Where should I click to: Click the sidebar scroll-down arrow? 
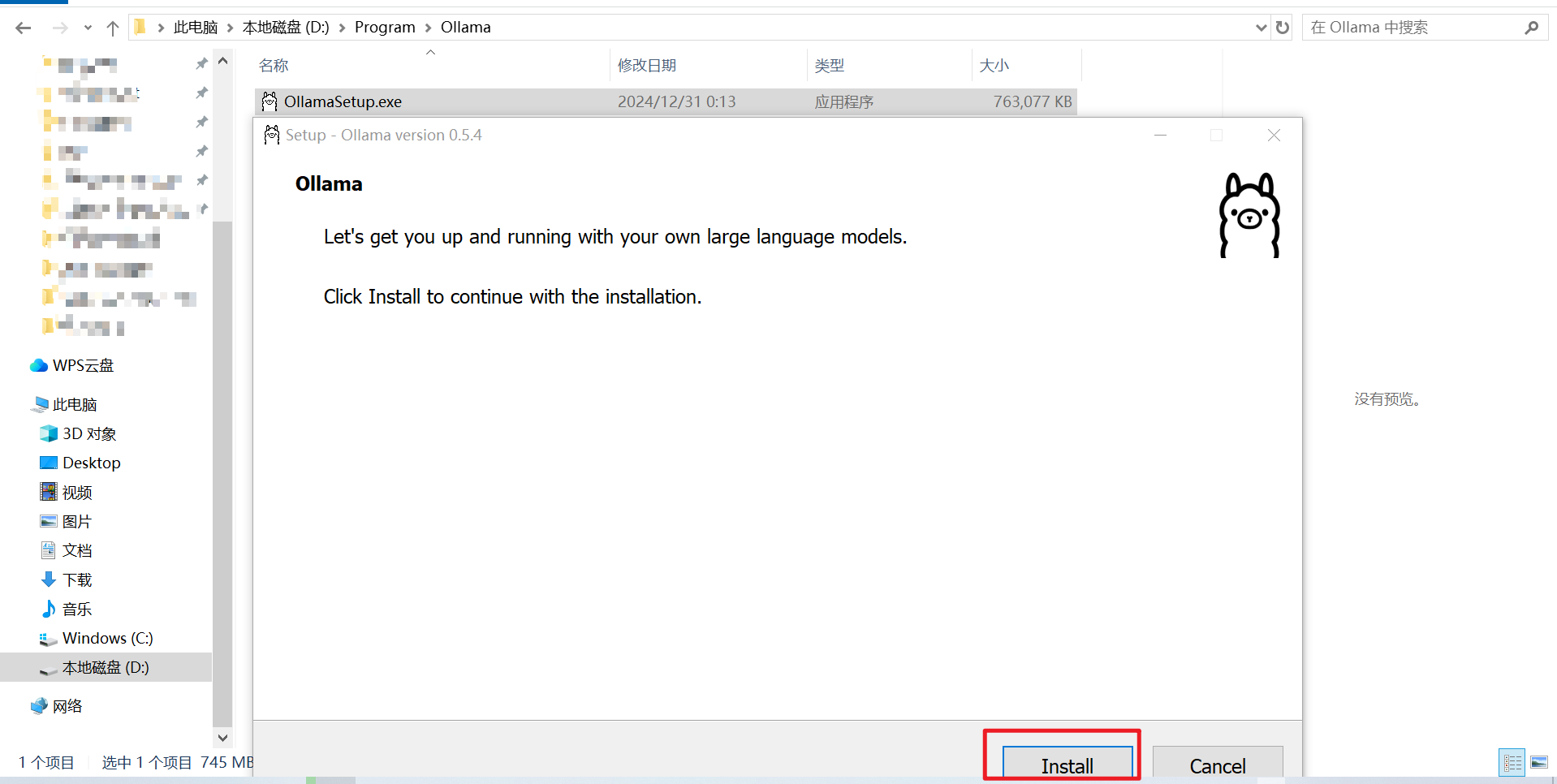coord(222,738)
